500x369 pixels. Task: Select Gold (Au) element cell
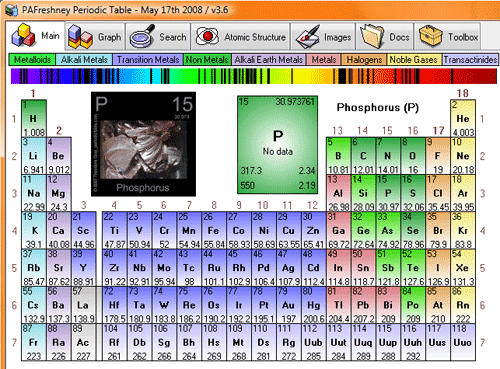pyautogui.click(x=288, y=305)
